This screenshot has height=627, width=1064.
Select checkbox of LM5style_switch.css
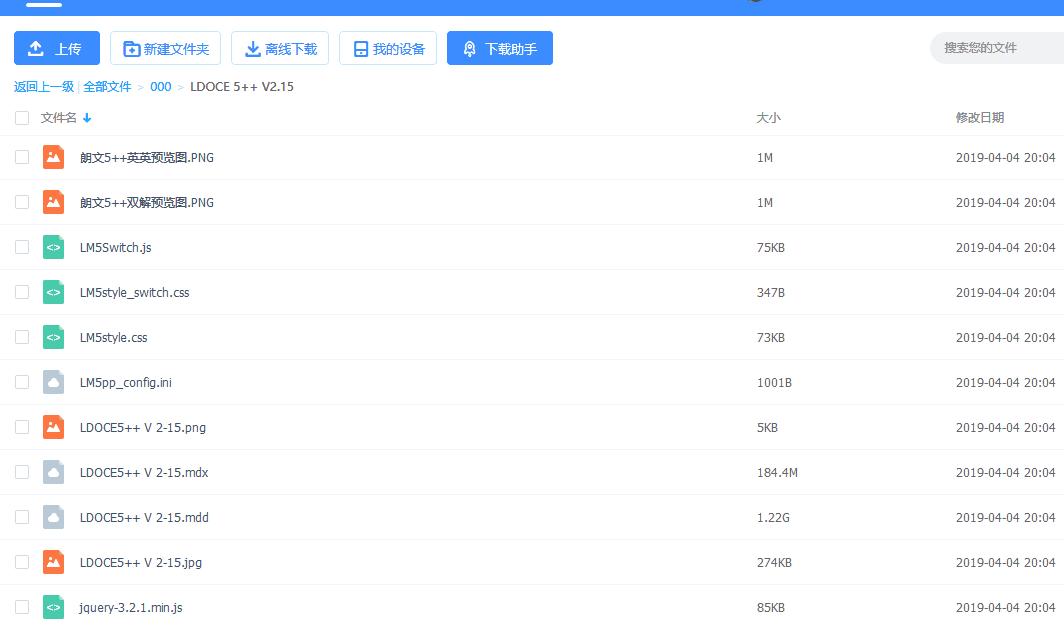click(x=22, y=292)
